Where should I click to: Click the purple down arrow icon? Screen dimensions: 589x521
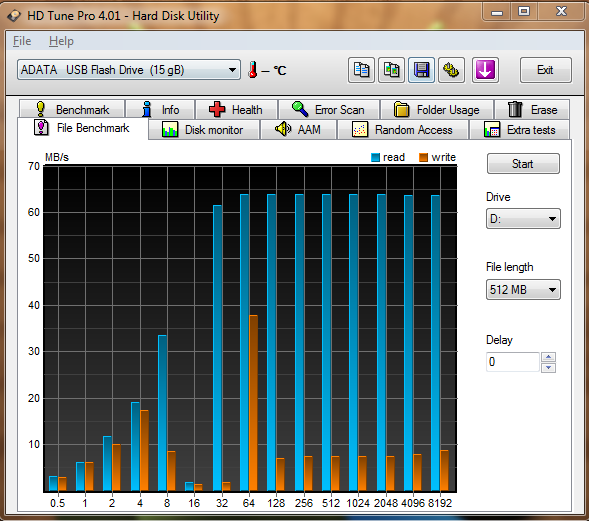pos(485,70)
